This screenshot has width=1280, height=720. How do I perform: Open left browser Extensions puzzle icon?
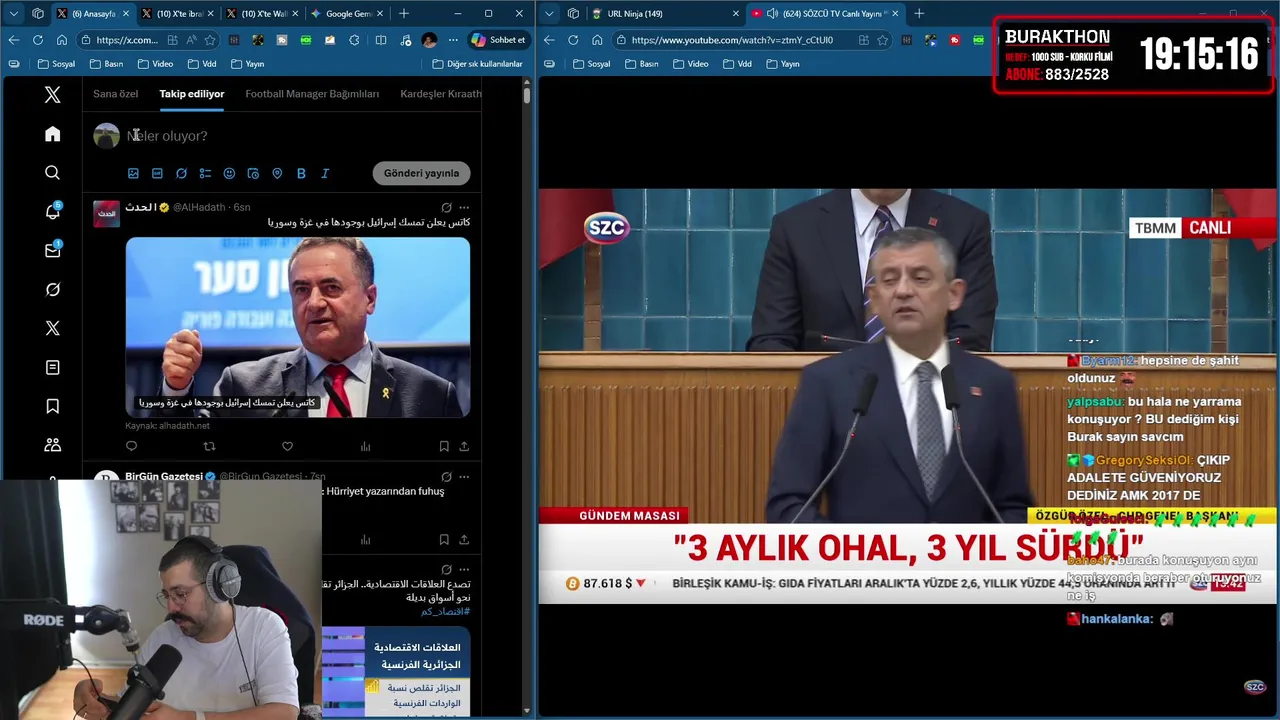[354, 40]
